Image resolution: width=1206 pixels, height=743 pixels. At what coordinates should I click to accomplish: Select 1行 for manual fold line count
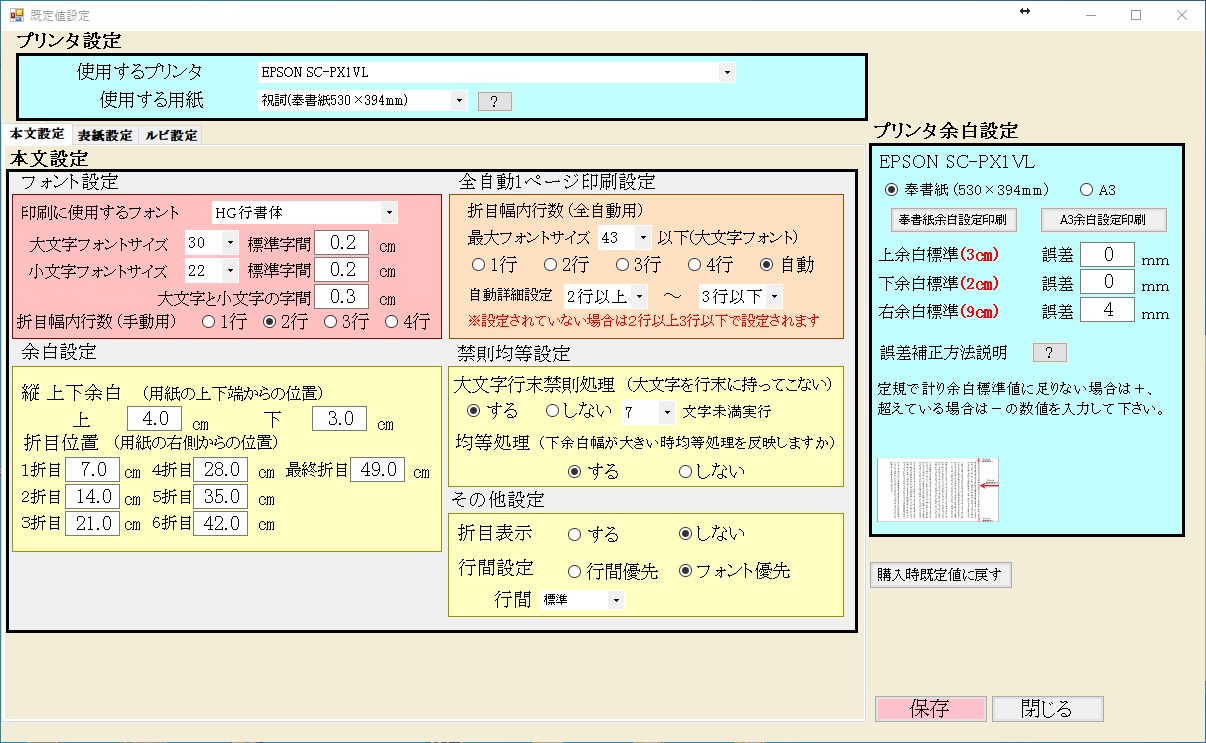[x=226, y=322]
